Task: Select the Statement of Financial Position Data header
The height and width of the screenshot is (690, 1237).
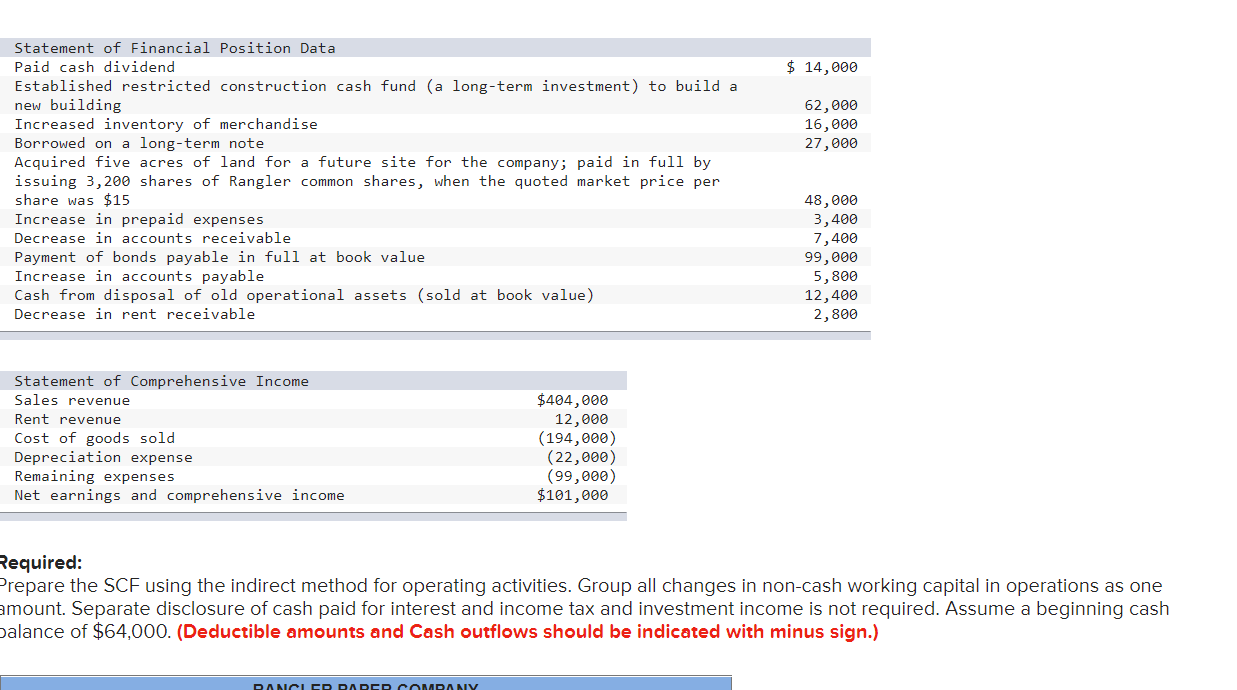Action: (x=167, y=47)
